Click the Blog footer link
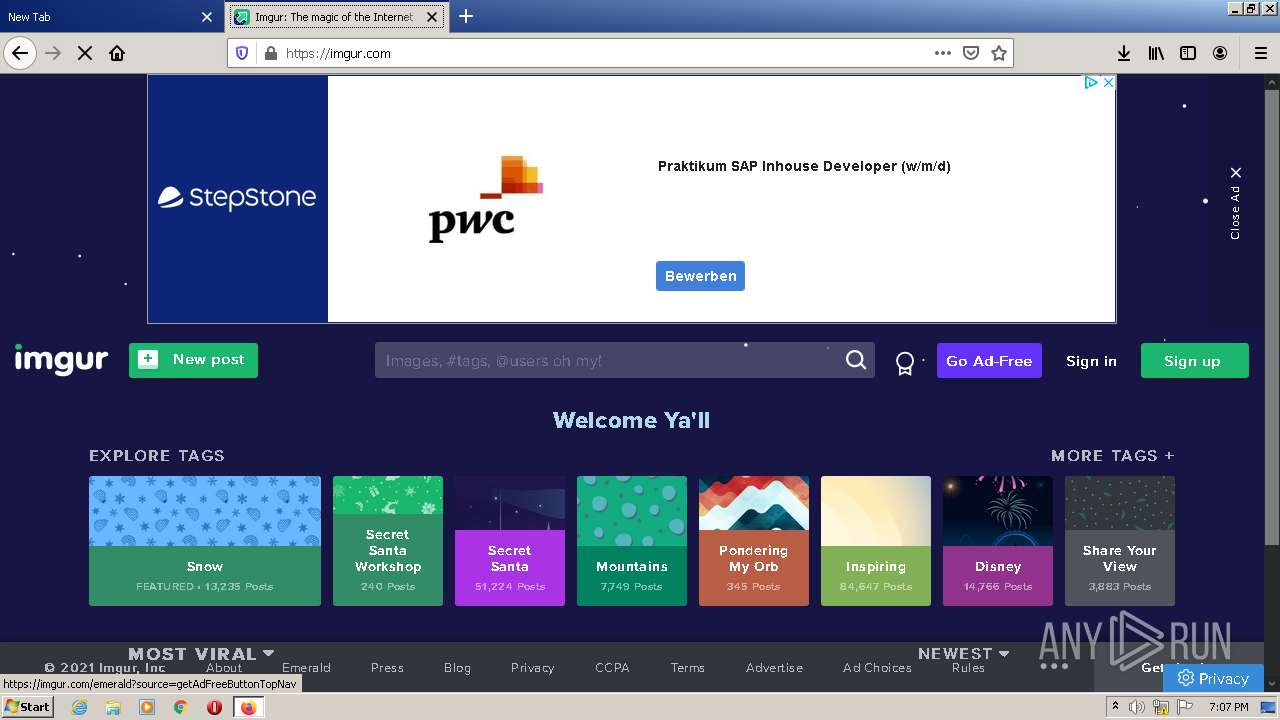This screenshot has height=720, width=1280. [457, 667]
